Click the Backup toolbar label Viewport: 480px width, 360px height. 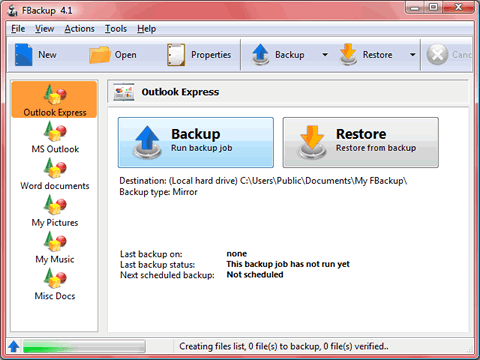click(290, 55)
